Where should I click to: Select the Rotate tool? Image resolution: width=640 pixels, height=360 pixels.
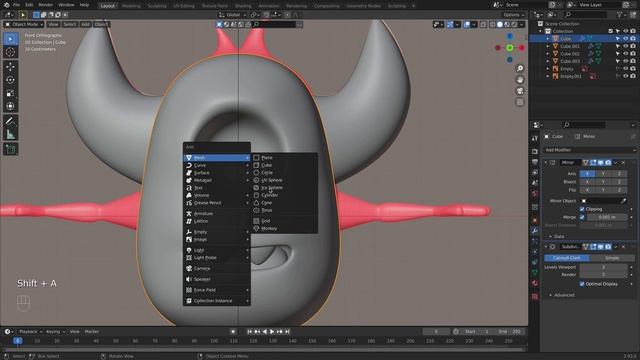click(x=10, y=80)
